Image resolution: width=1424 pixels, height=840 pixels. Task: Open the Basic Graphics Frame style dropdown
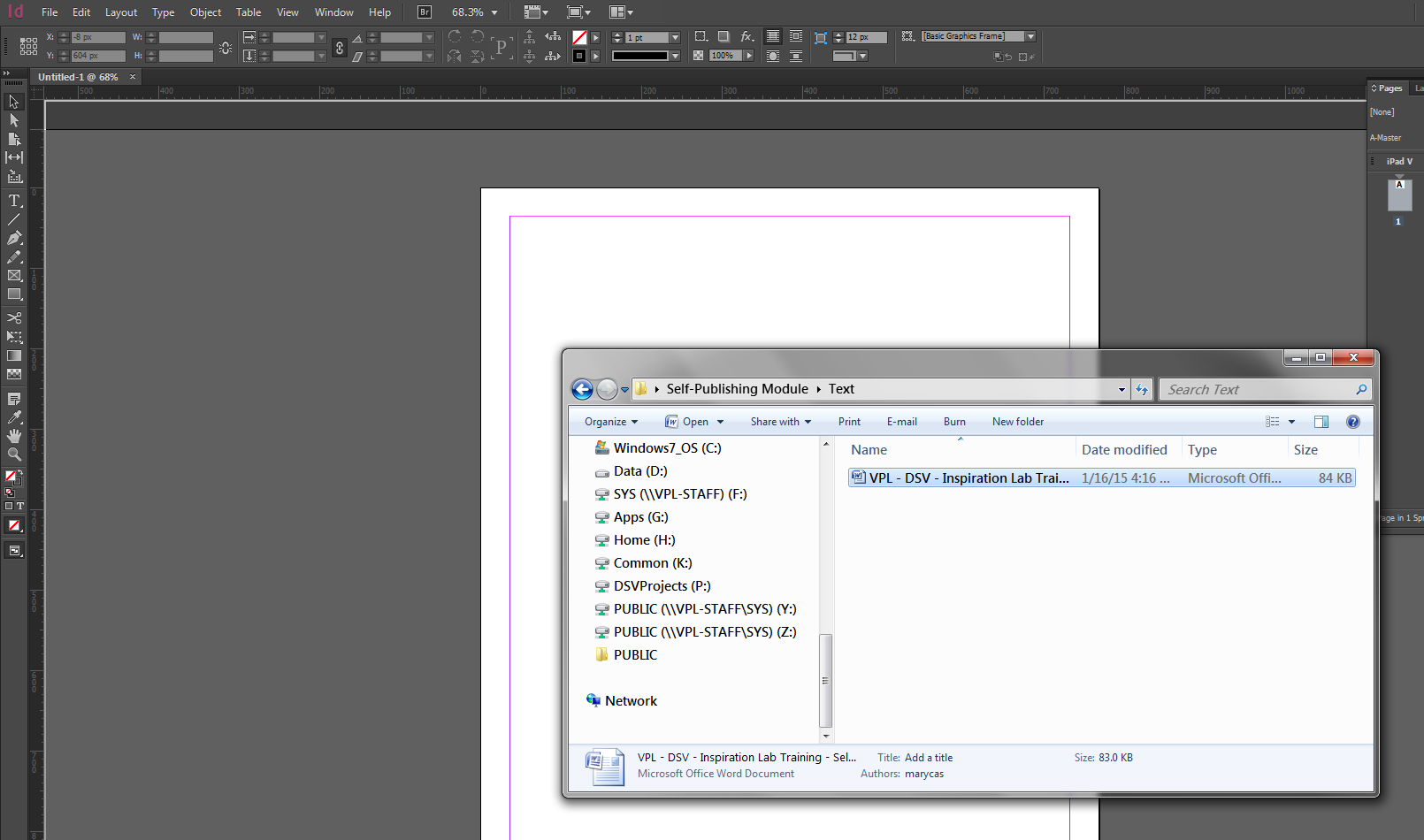(x=1030, y=36)
